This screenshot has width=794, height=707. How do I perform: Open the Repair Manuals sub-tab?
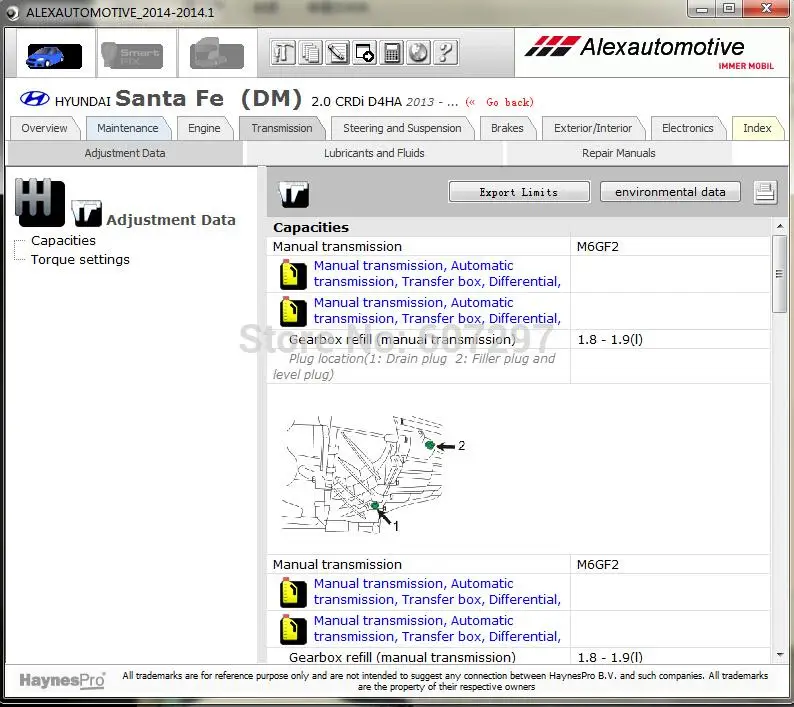click(618, 153)
